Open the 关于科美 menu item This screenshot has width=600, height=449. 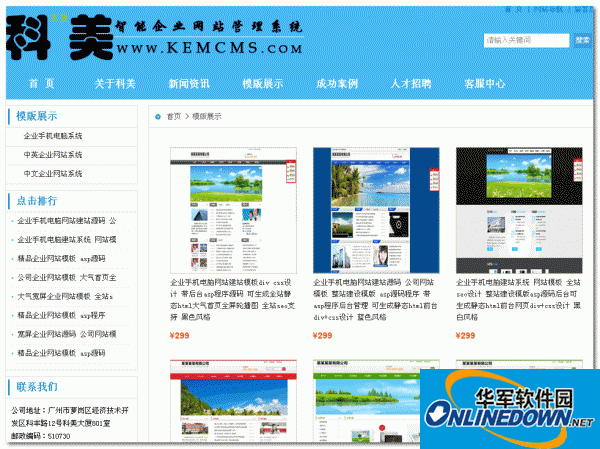[x=115, y=83]
